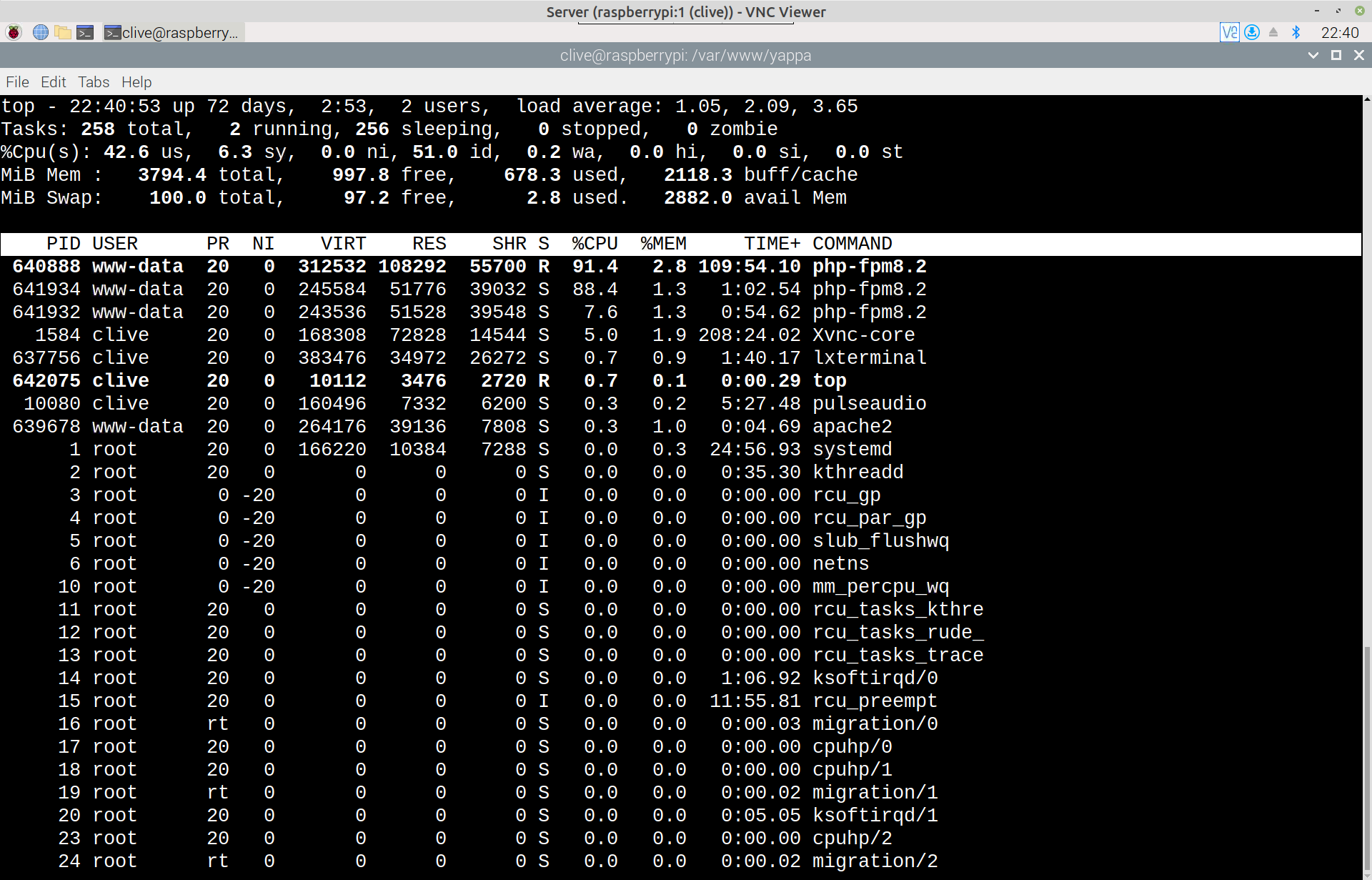Image resolution: width=1372 pixels, height=880 pixels.
Task: Open the File menu
Action: click(x=17, y=82)
